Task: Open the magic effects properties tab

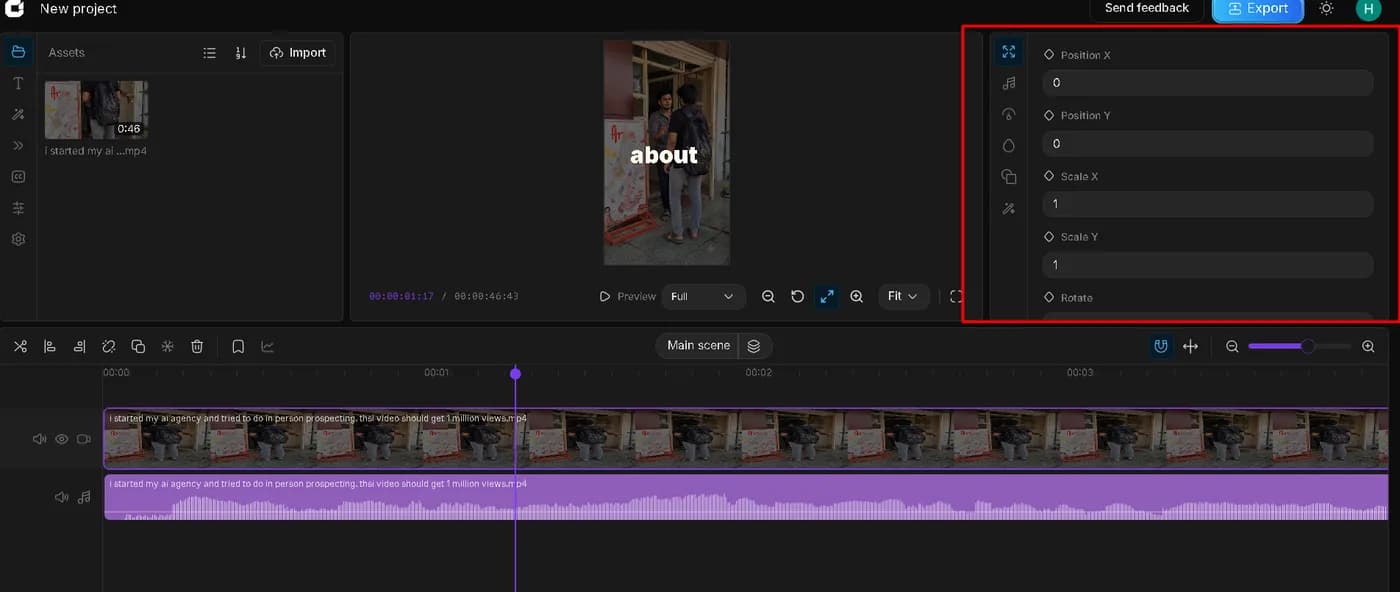Action: point(1008,208)
